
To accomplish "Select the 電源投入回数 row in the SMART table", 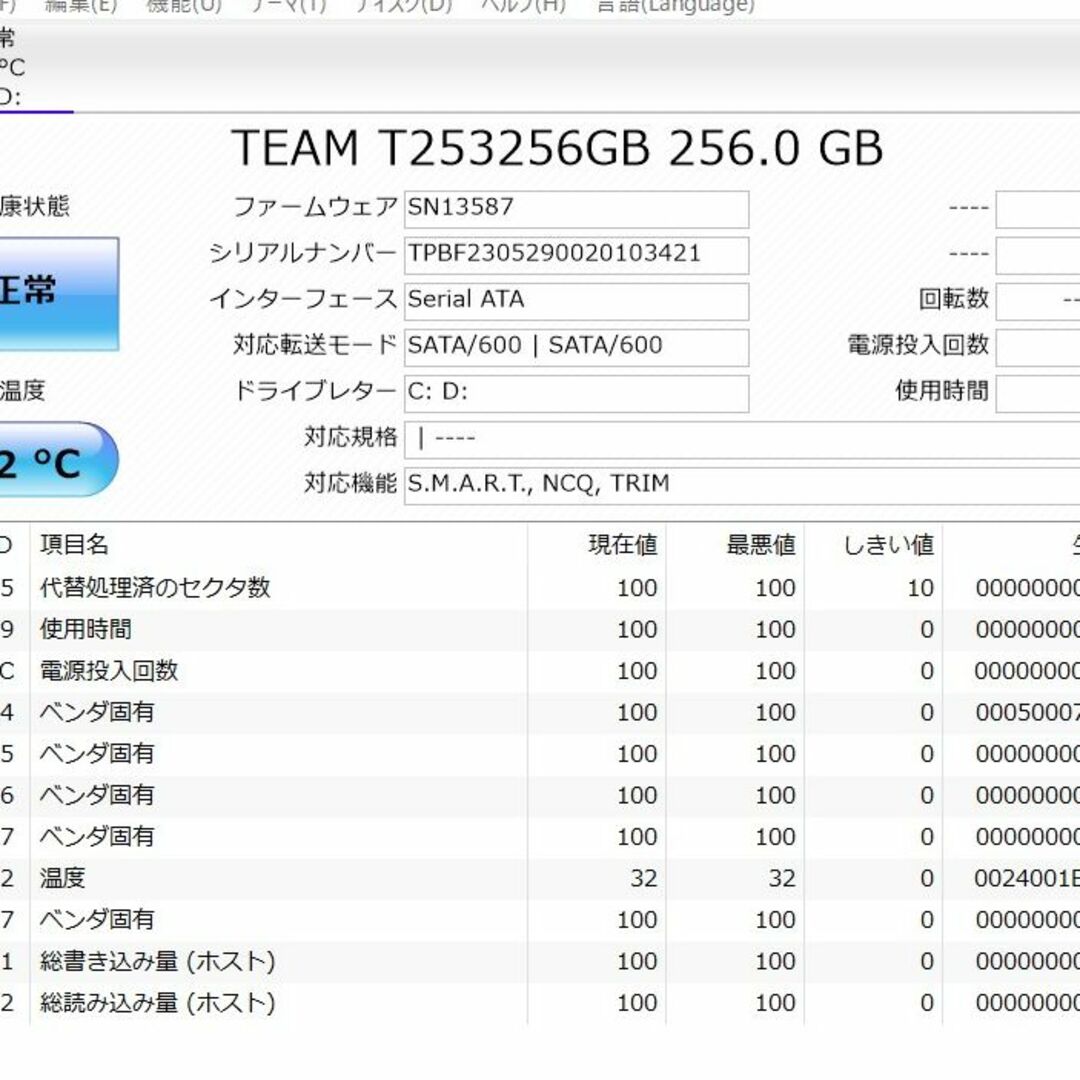I will 540,671.
